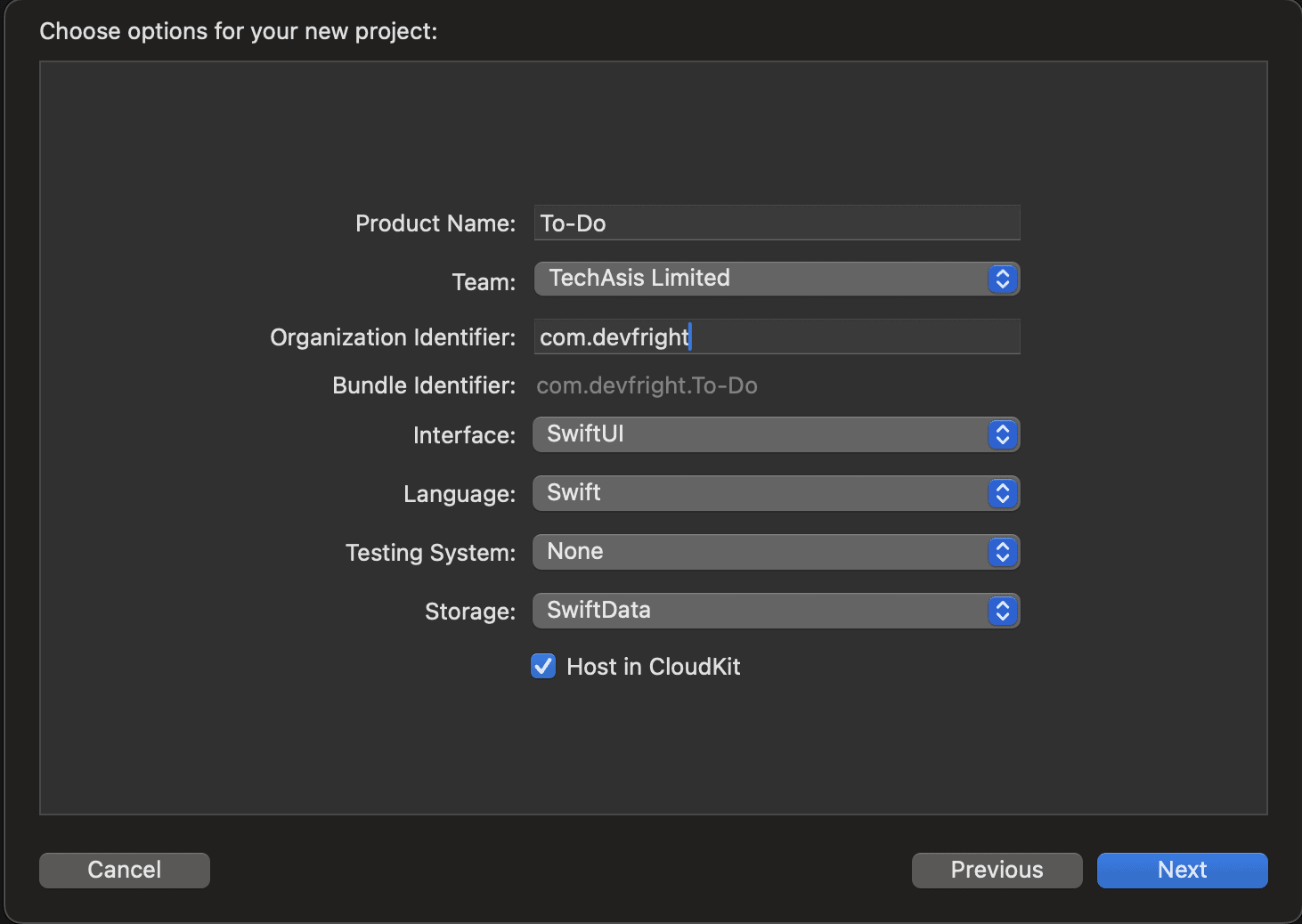Click the Team dropdown chevron icon
Image resolution: width=1302 pixels, height=924 pixels.
tap(1003, 279)
